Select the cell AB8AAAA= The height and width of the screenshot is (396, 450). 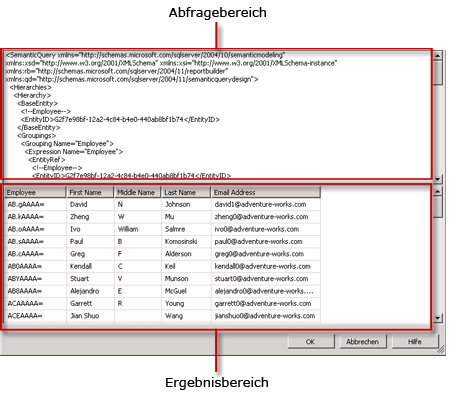(x=35, y=291)
